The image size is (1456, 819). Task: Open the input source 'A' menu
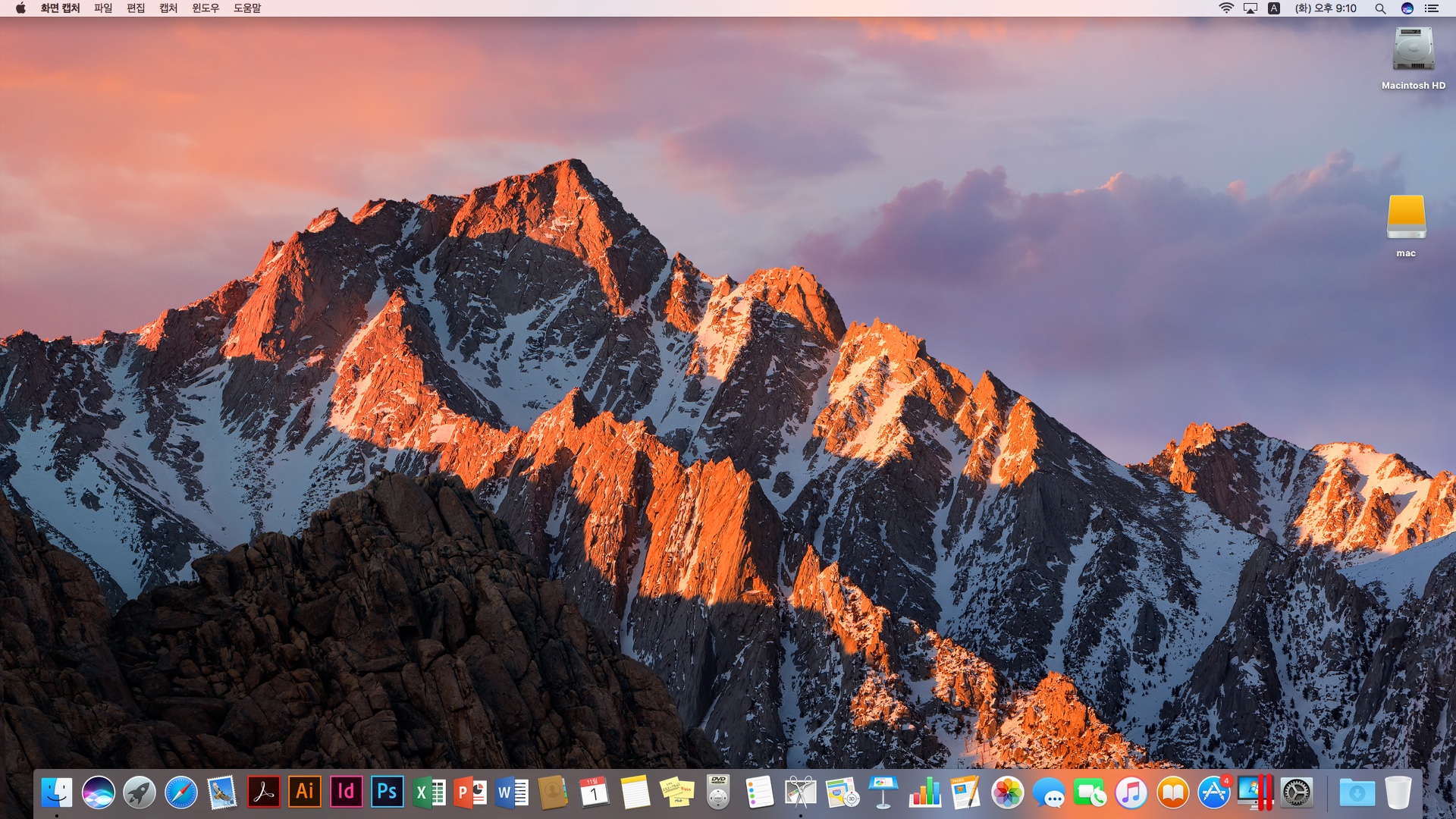click(1274, 8)
